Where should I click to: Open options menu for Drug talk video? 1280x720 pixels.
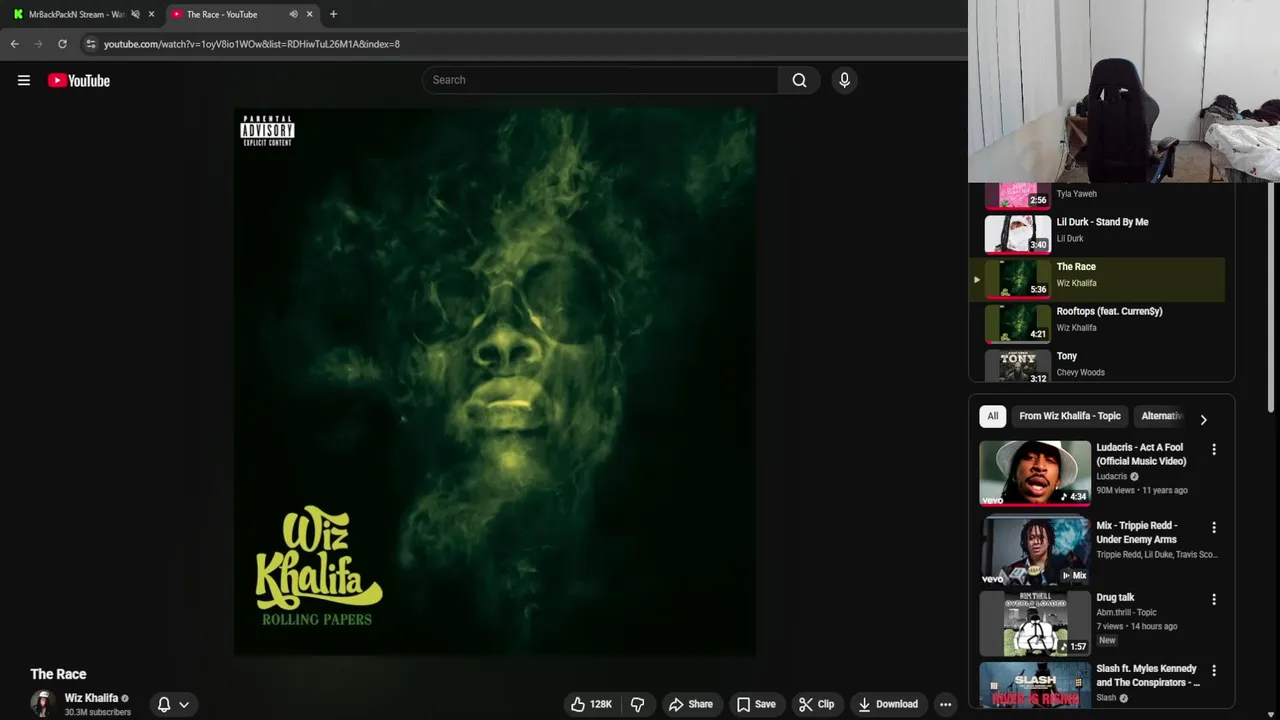tap(1214, 599)
